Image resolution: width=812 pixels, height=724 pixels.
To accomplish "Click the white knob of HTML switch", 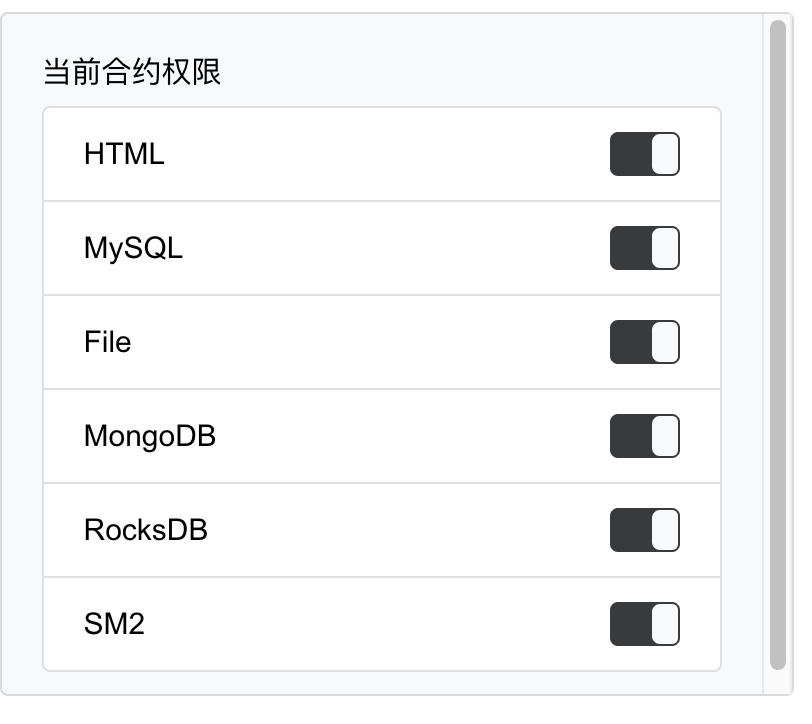I will click(665, 154).
